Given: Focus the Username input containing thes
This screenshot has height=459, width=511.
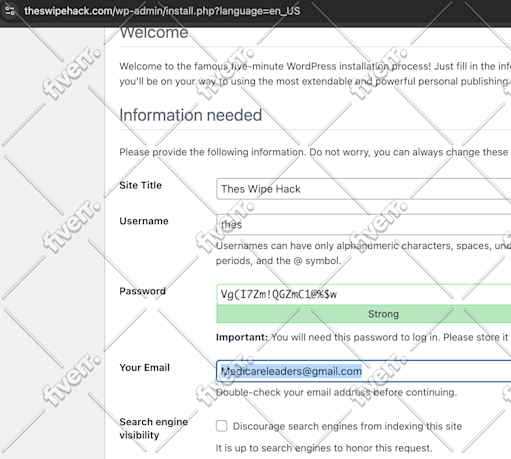Looking at the screenshot, I should [364, 224].
